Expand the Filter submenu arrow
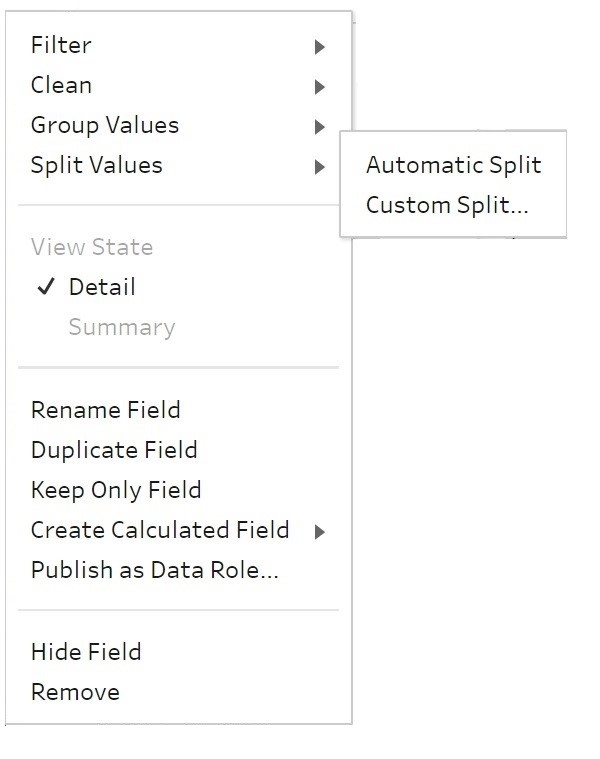 point(319,47)
